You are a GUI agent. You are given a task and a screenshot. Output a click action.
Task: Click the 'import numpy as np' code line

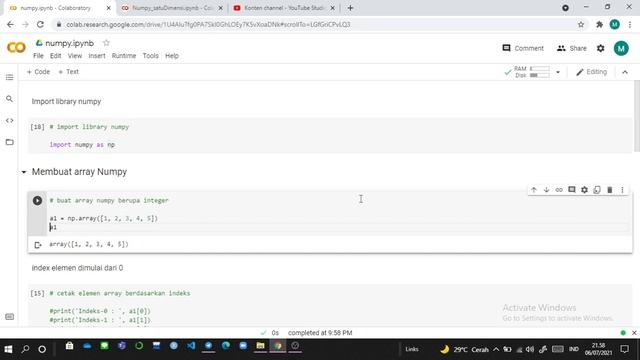pyautogui.click(x=82, y=145)
